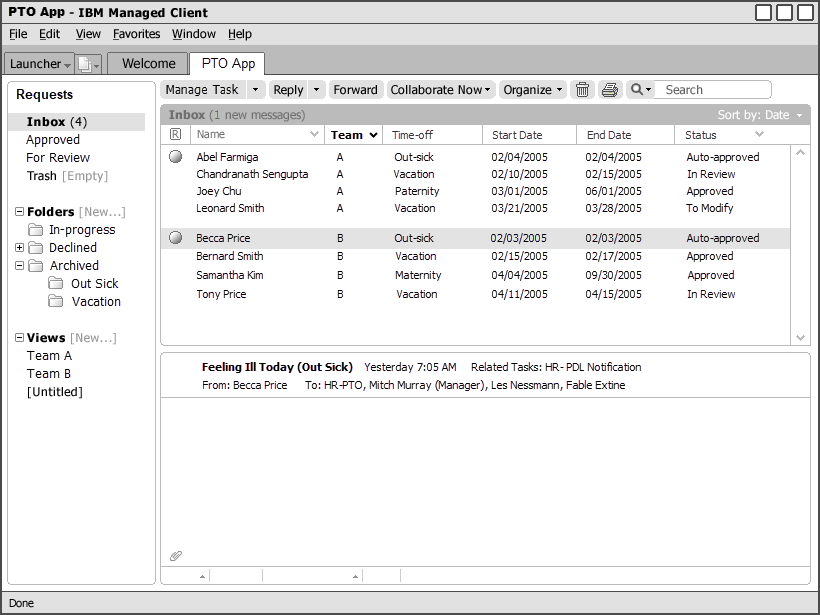Select the Samantha Kim row
The image size is (820, 615).
point(475,275)
